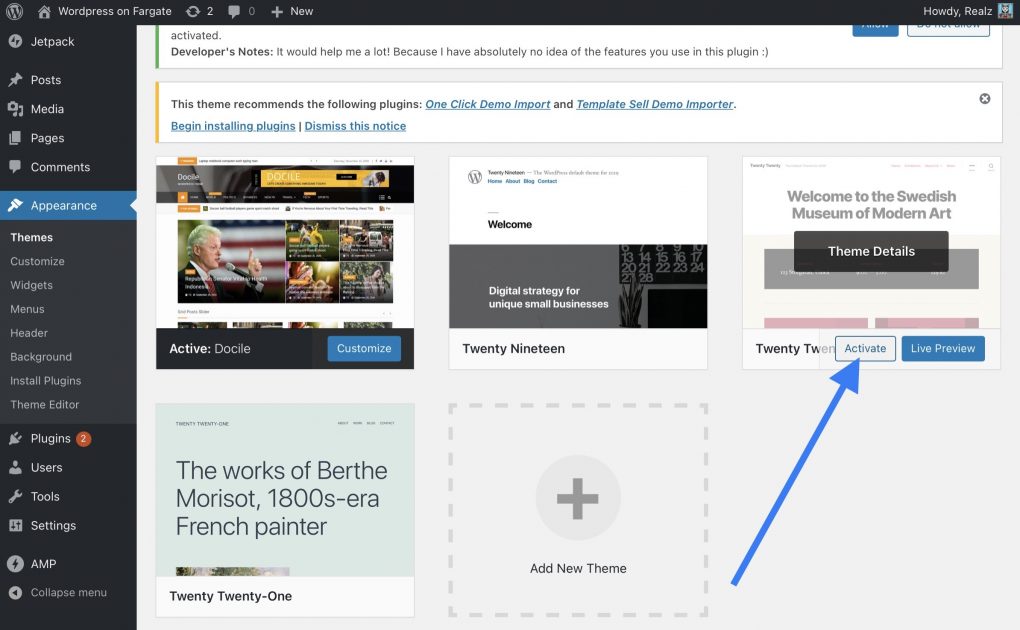1020x630 pixels.
Task: Open One Click Demo Import link
Action: pyautogui.click(x=487, y=104)
